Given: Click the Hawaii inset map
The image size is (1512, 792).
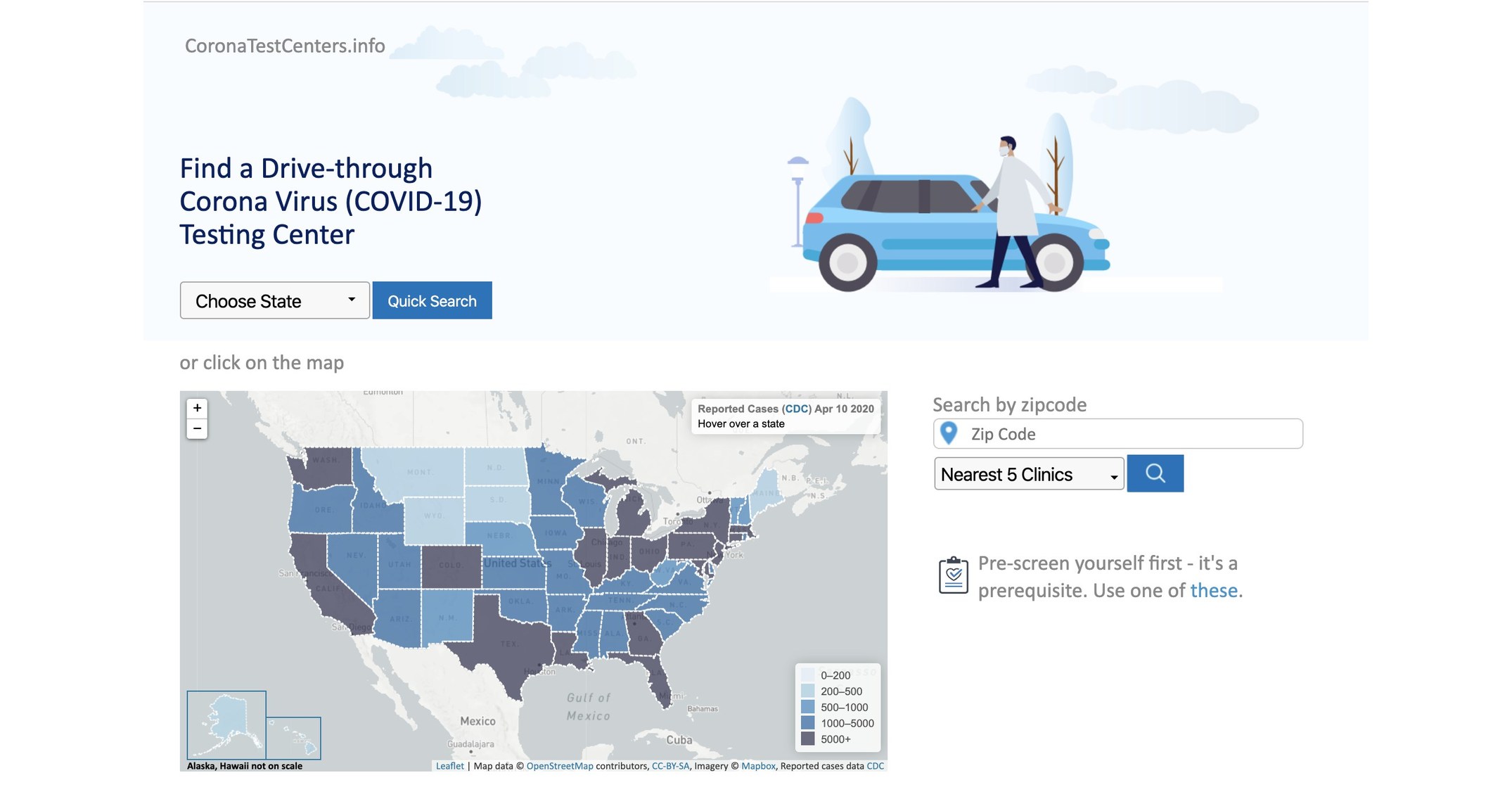Looking at the screenshot, I should tap(293, 738).
